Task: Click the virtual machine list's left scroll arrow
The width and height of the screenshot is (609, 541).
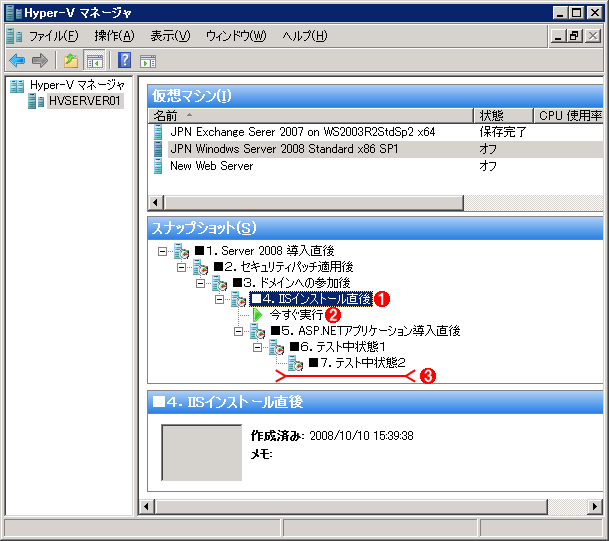Action: (156, 202)
